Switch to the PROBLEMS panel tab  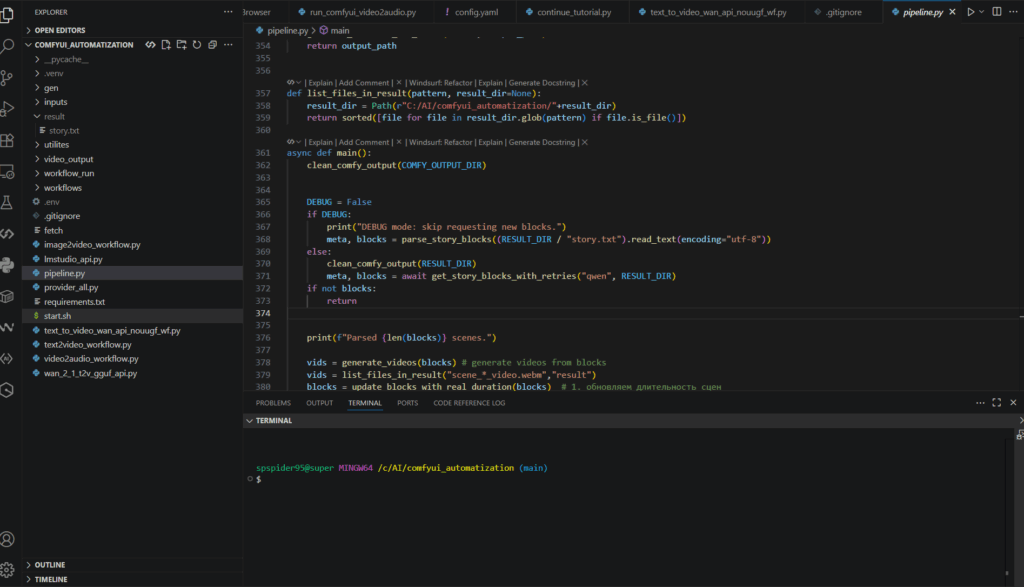(273, 403)
